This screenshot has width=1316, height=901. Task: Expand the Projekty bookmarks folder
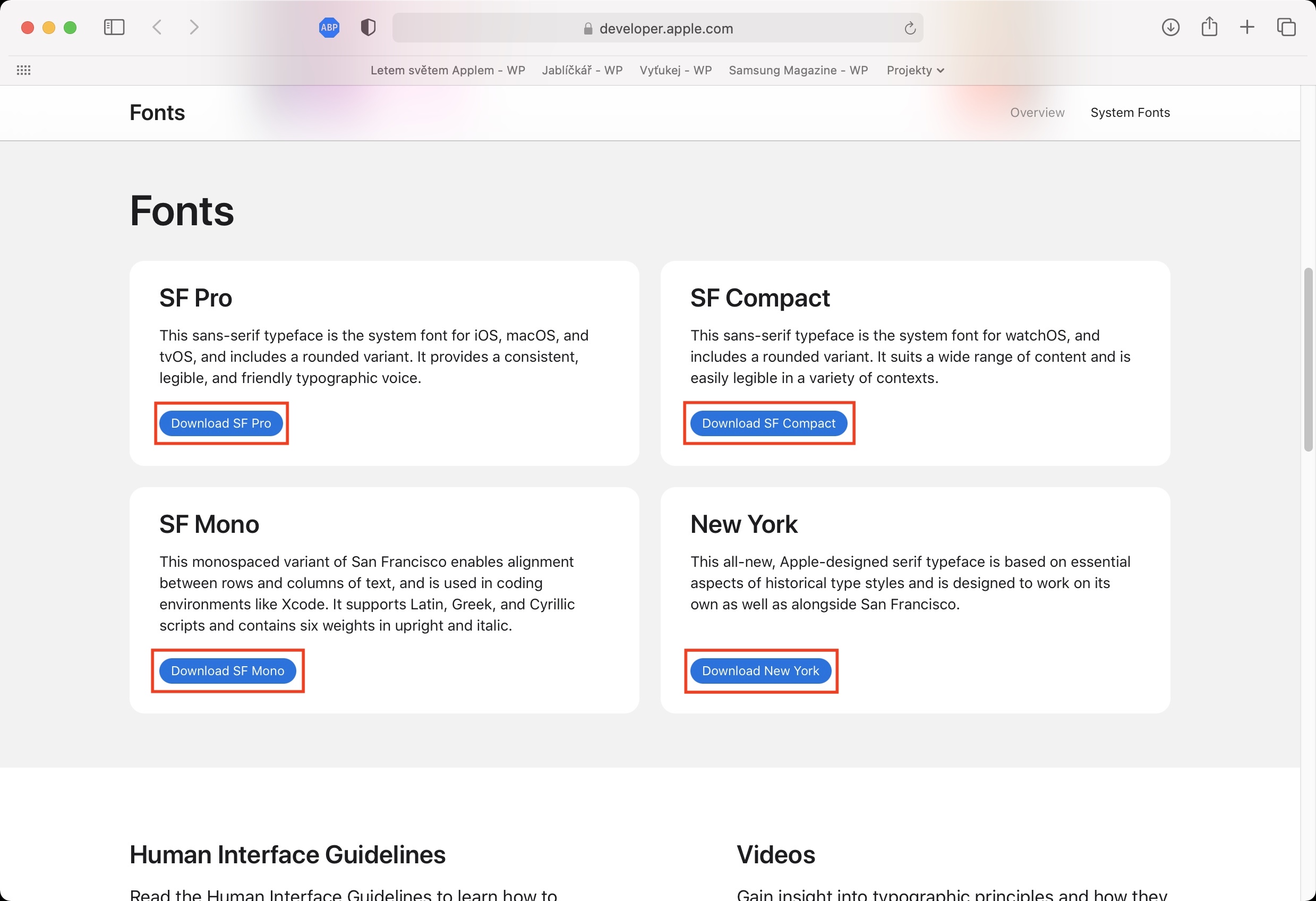[915, 70]
